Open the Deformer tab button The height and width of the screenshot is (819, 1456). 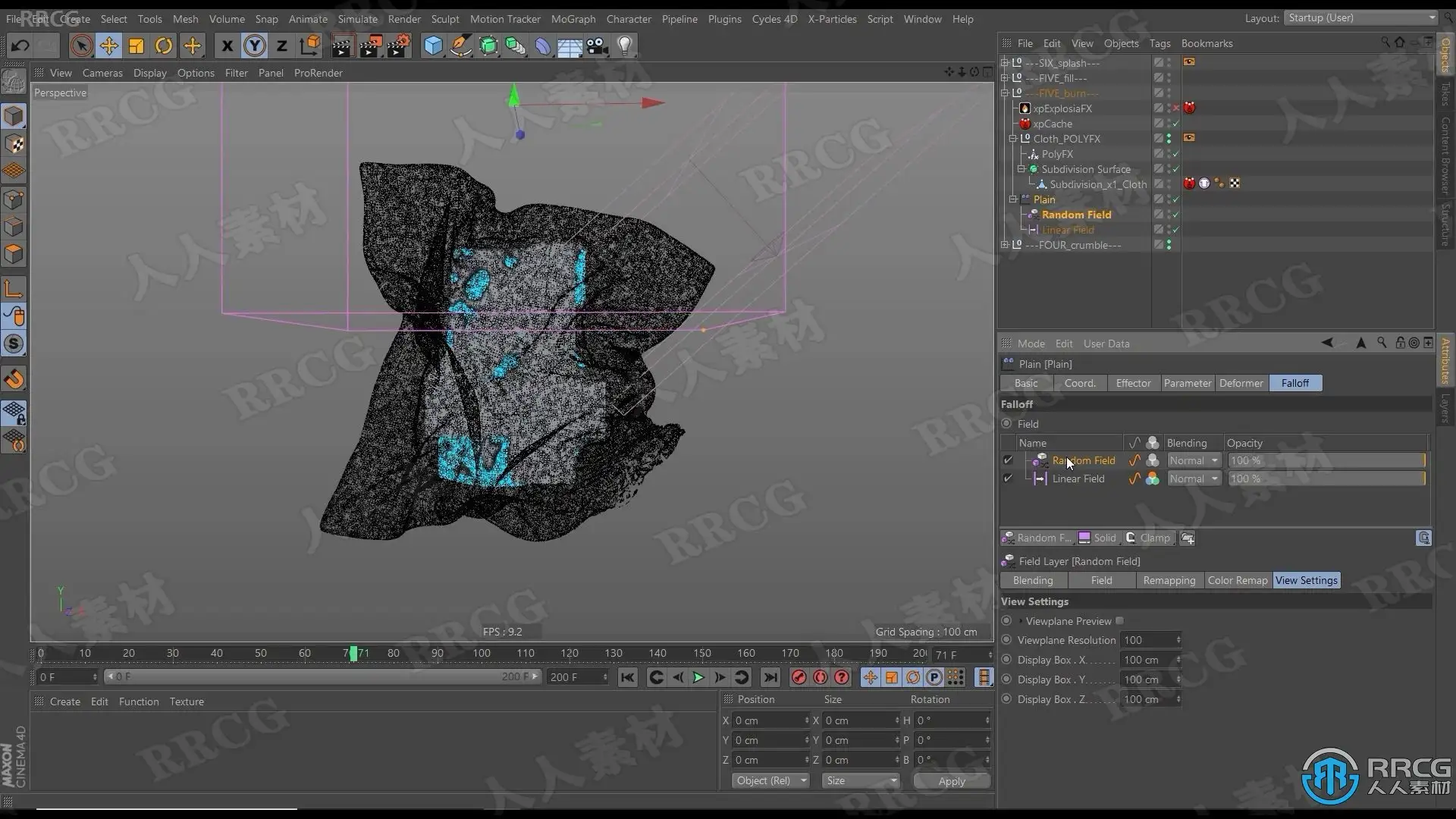tap(1241, 383)
